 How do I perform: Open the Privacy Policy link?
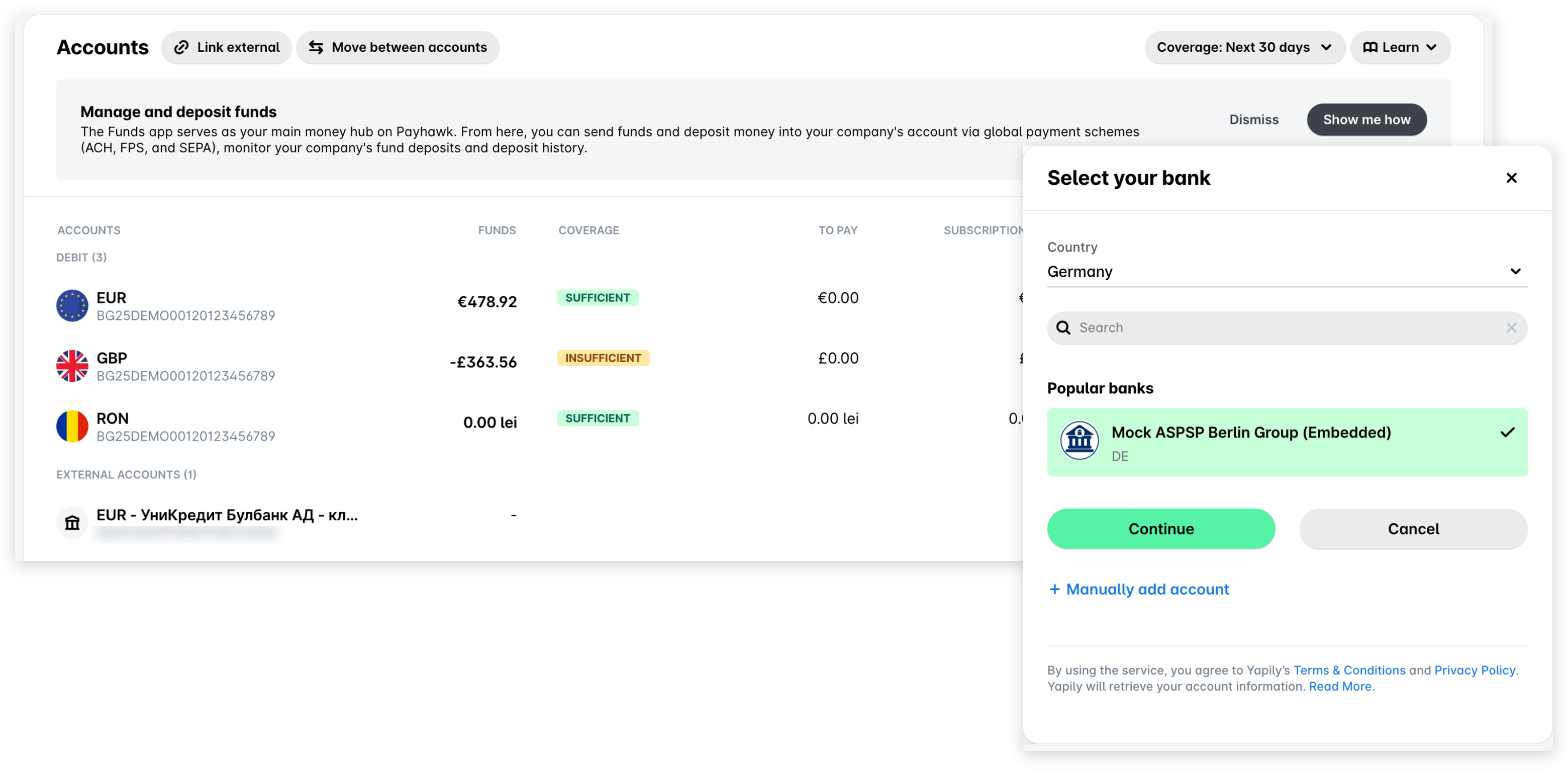[1474, 670]
